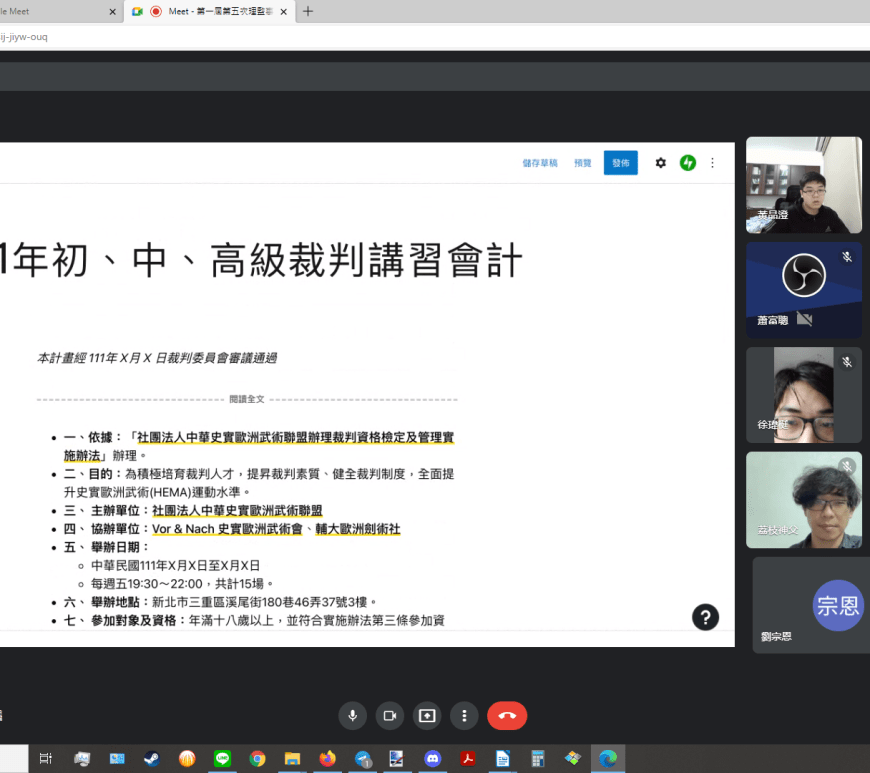Open Steam from the taskbar
870x773 pixels.
(x=151, y=759)
